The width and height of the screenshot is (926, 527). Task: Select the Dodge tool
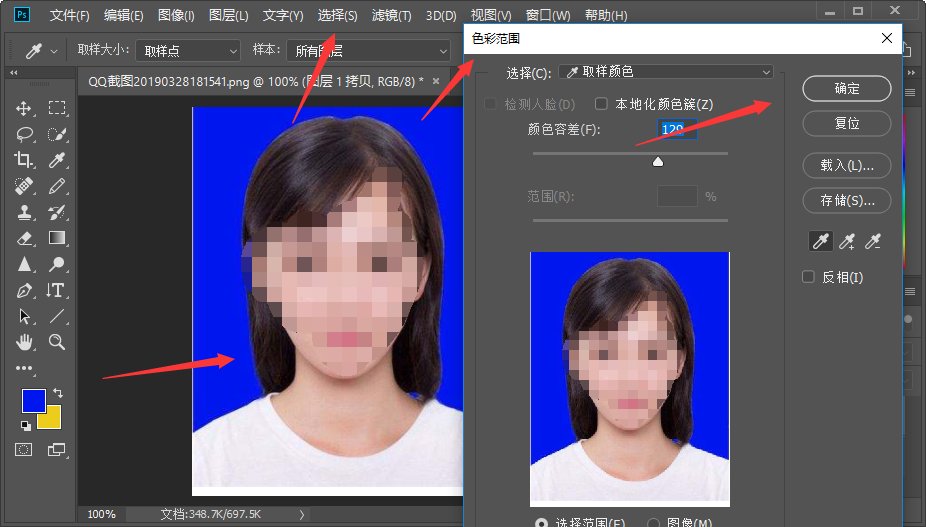[57, 264]
